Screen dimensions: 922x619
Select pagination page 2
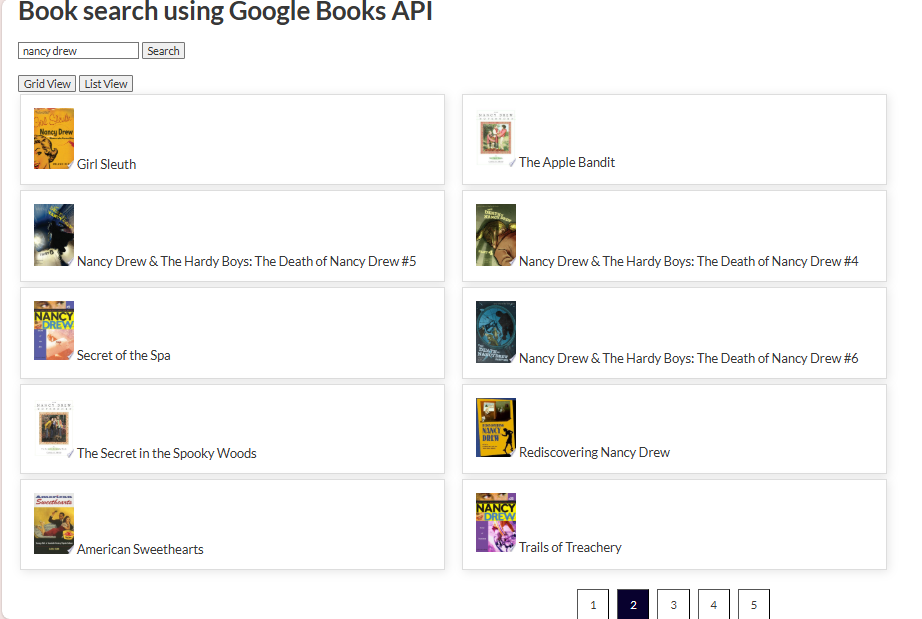pos(633,604)
